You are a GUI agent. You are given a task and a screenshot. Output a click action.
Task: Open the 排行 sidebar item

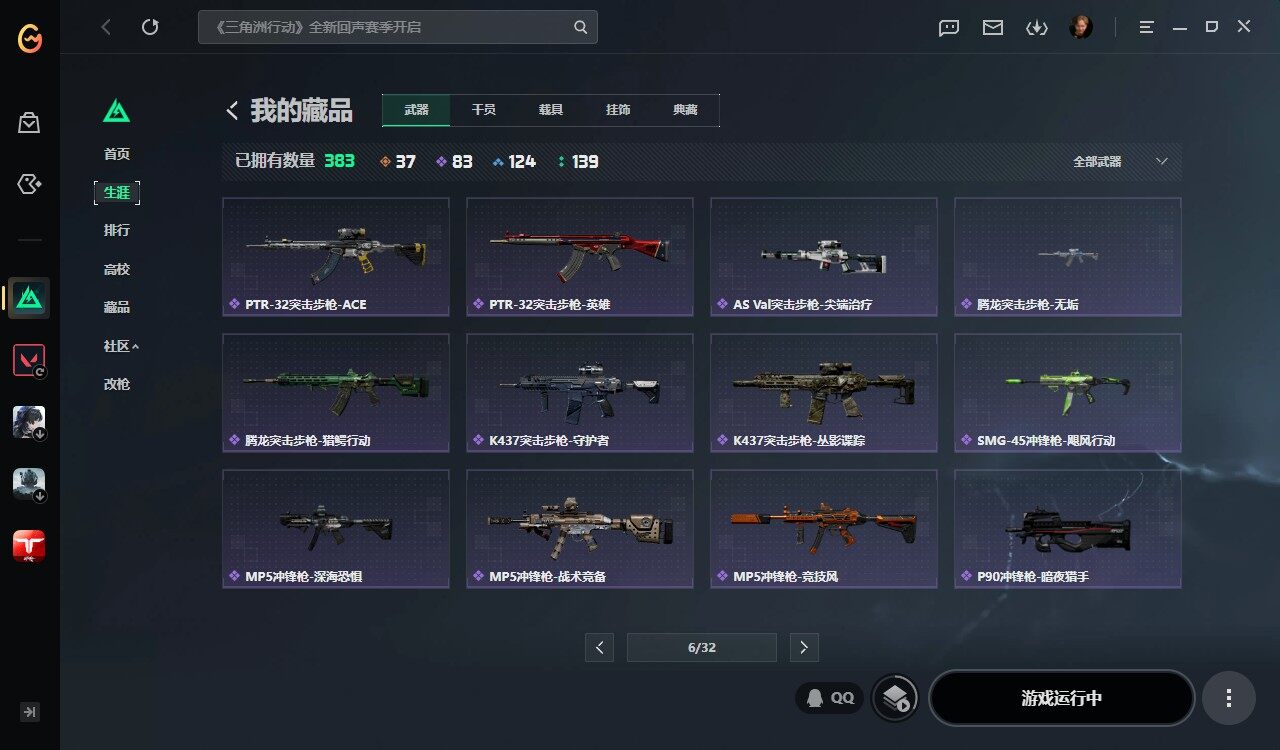pyautogui.click(x=117, y=230)
